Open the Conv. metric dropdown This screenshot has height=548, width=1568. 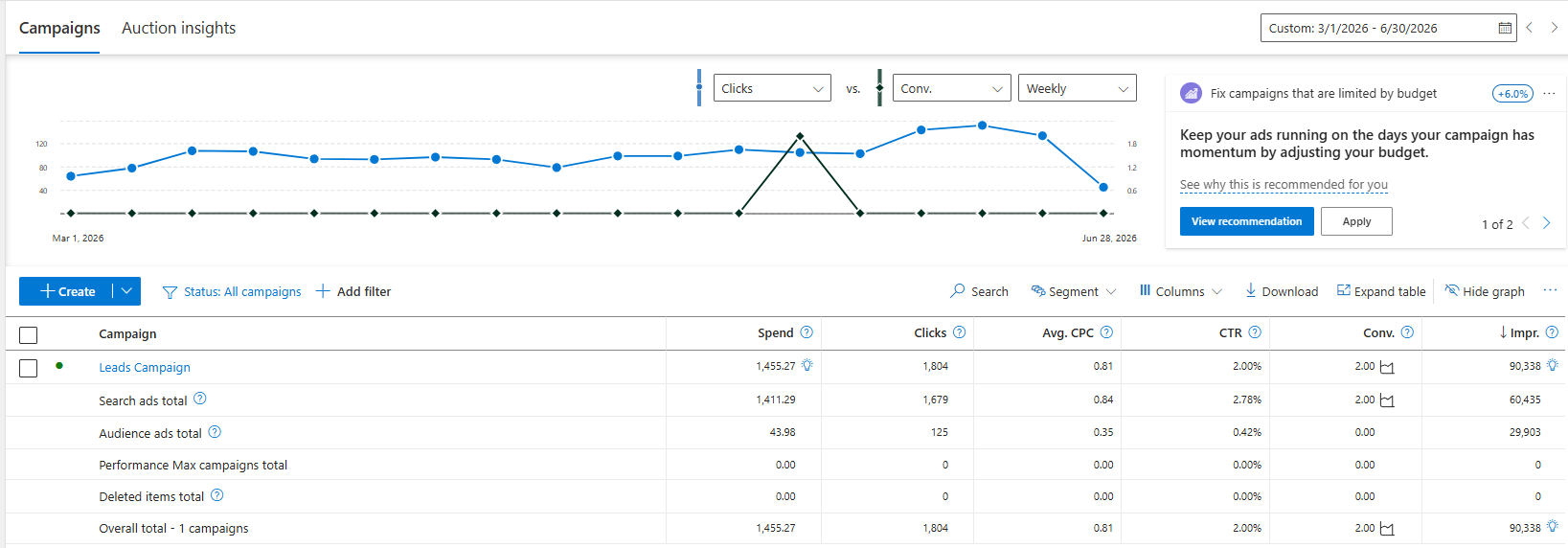click(x=951, y=88)
